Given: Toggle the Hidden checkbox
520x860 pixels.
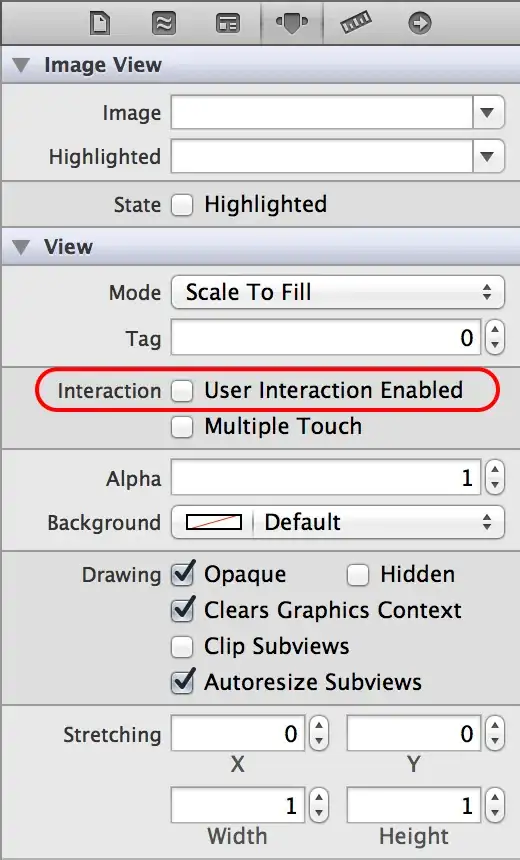Looking at the screenshot, I should click(358, 575).
